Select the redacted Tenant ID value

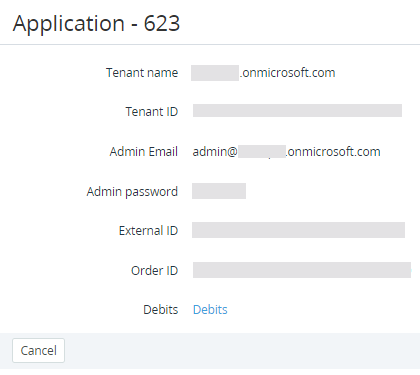coord(297,110)
